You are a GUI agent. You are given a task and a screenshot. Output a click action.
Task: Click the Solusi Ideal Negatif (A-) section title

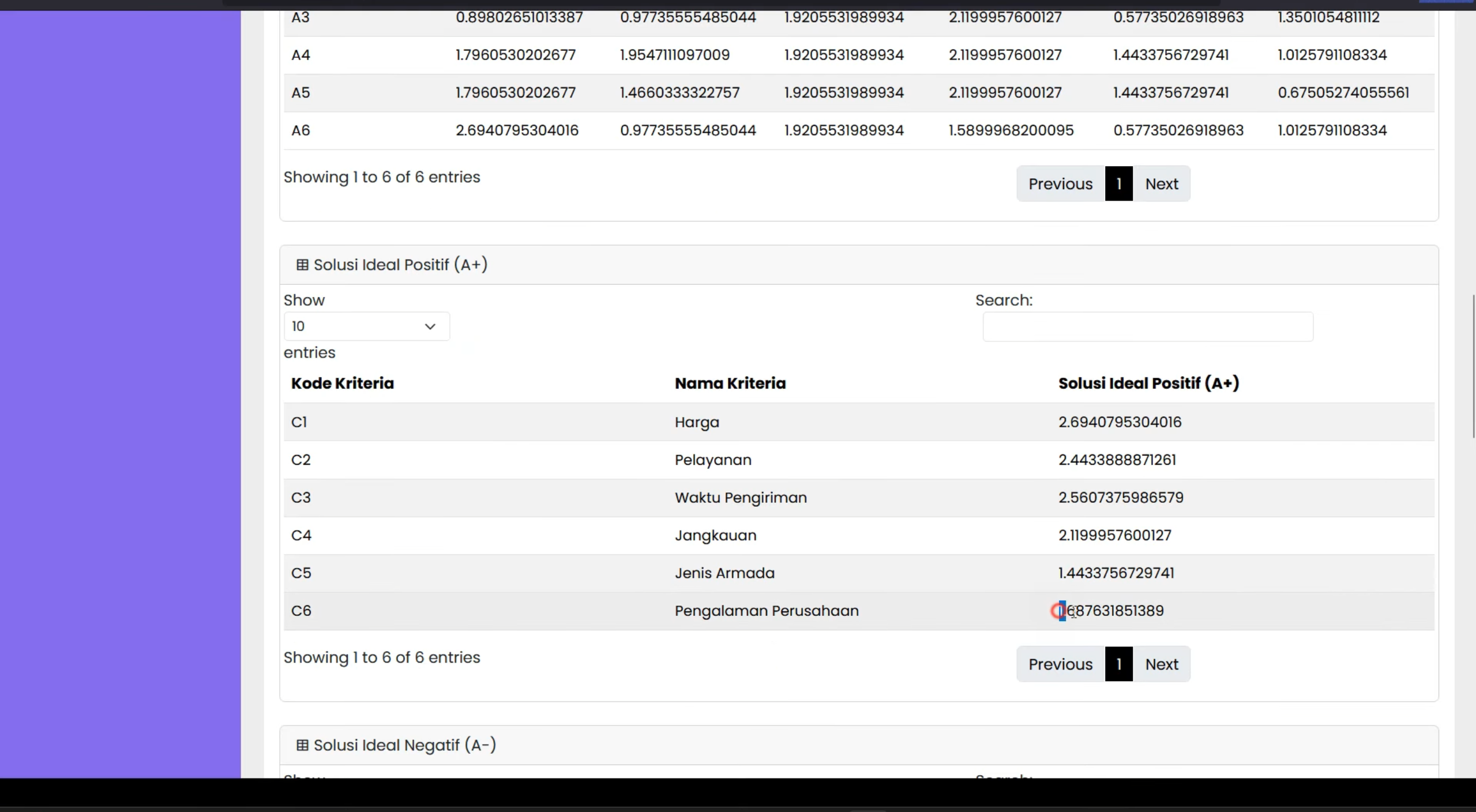[x=404, y=745]
